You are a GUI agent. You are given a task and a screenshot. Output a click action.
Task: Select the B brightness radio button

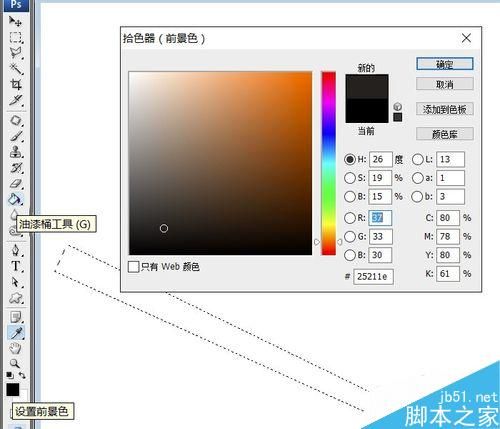[350, 197]
